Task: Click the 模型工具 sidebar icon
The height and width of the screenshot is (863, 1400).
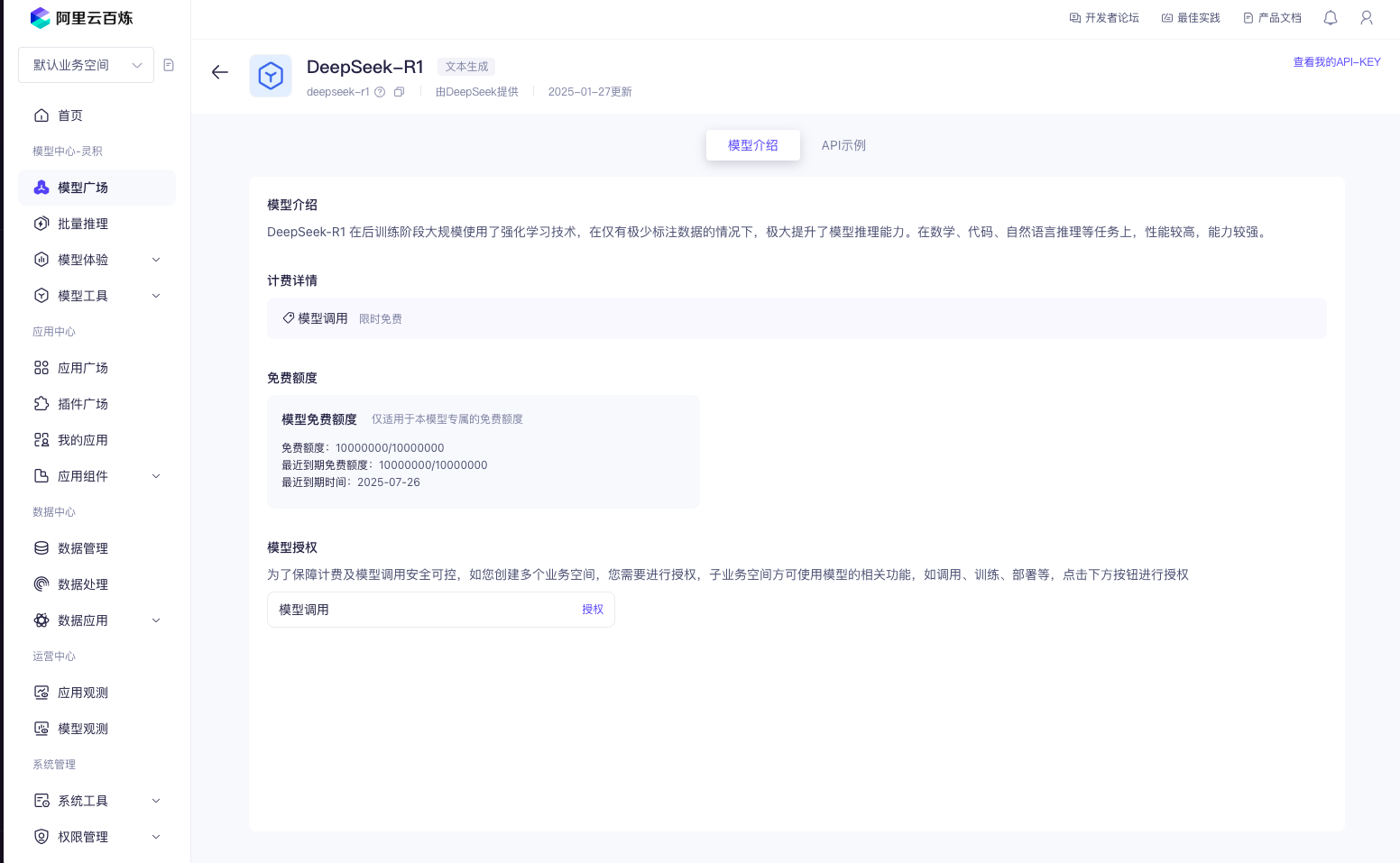Action: [x=41, y=296]
